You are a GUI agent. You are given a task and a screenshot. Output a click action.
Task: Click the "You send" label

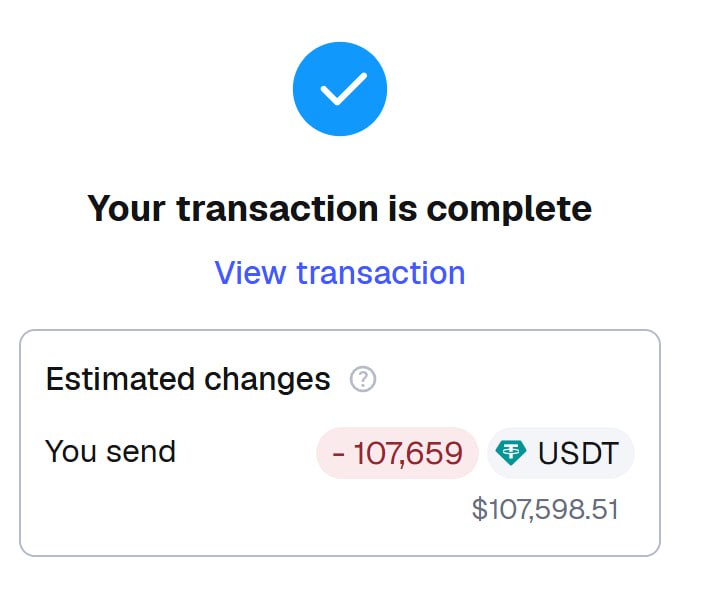click(x=110, y=451)
